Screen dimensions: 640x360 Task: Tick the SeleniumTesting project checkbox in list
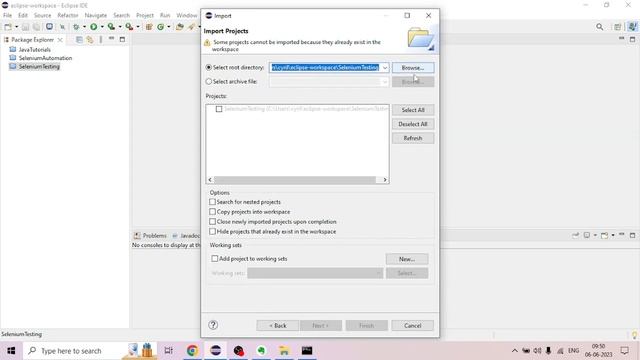pos(219,109)
